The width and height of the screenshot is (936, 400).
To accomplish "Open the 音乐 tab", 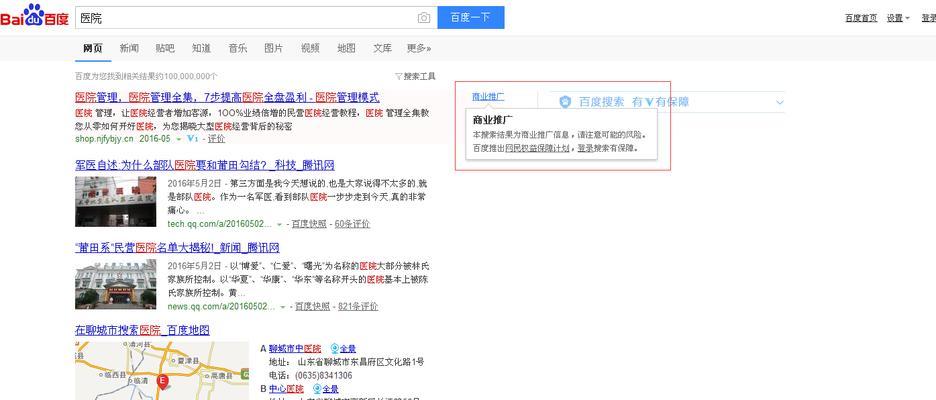I will [238, 48].
